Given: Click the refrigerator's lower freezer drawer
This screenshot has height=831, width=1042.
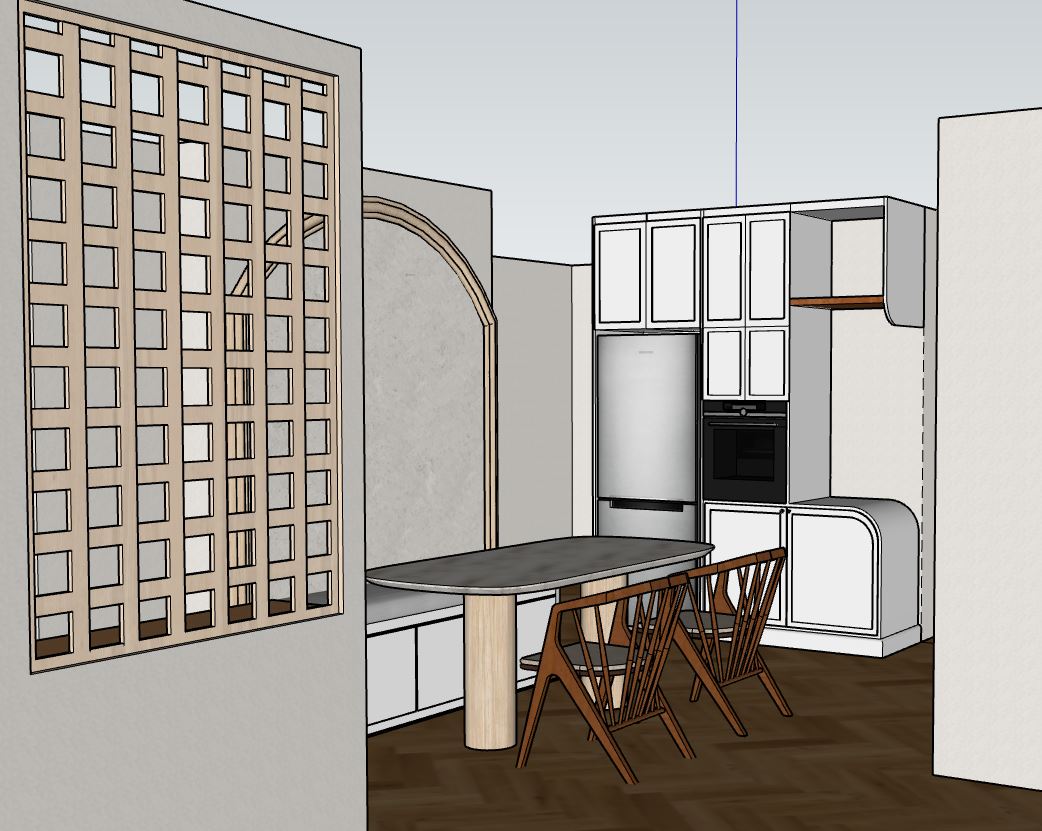Looking at the screenshot, I should (x=645, y=520).
